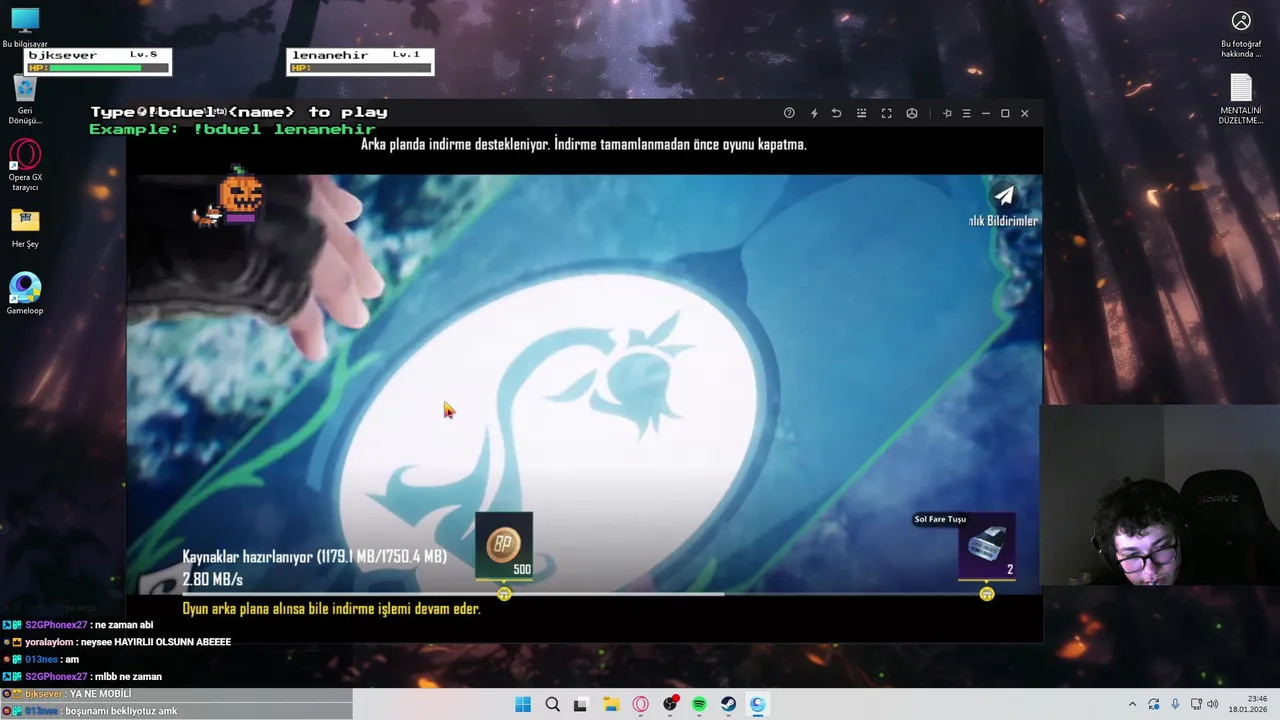1280x720 pixels.
Task: Launch the Gameloop desktop shortcut
Action: pyautogui.click(x=25, y=294)
